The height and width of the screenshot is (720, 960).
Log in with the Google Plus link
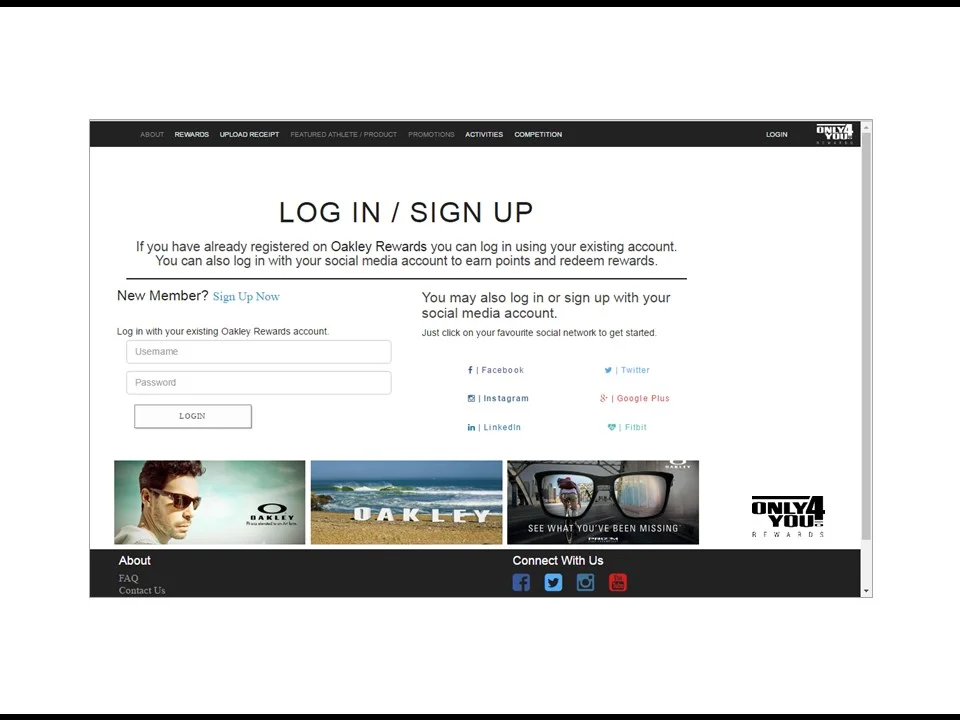[x=635, y=398]
